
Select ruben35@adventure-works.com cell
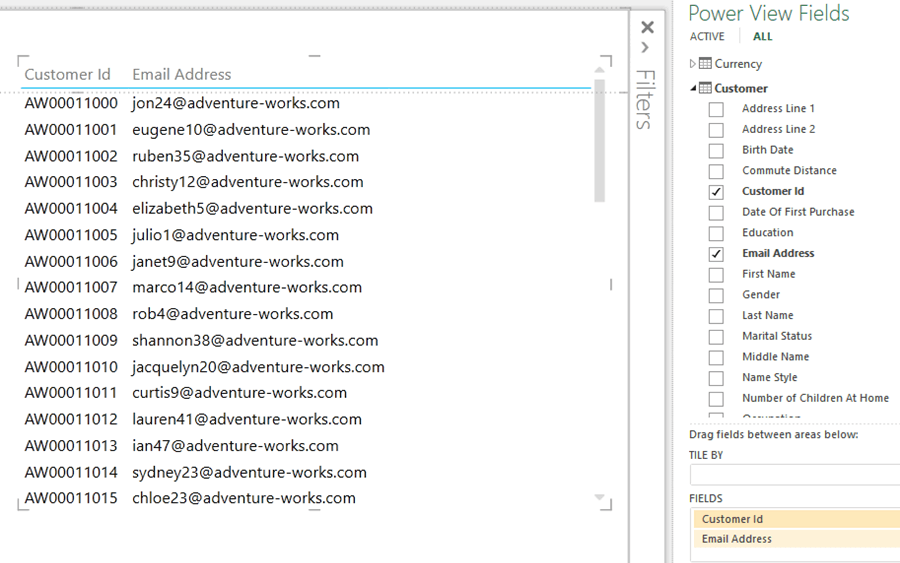[x=245, y=156]
